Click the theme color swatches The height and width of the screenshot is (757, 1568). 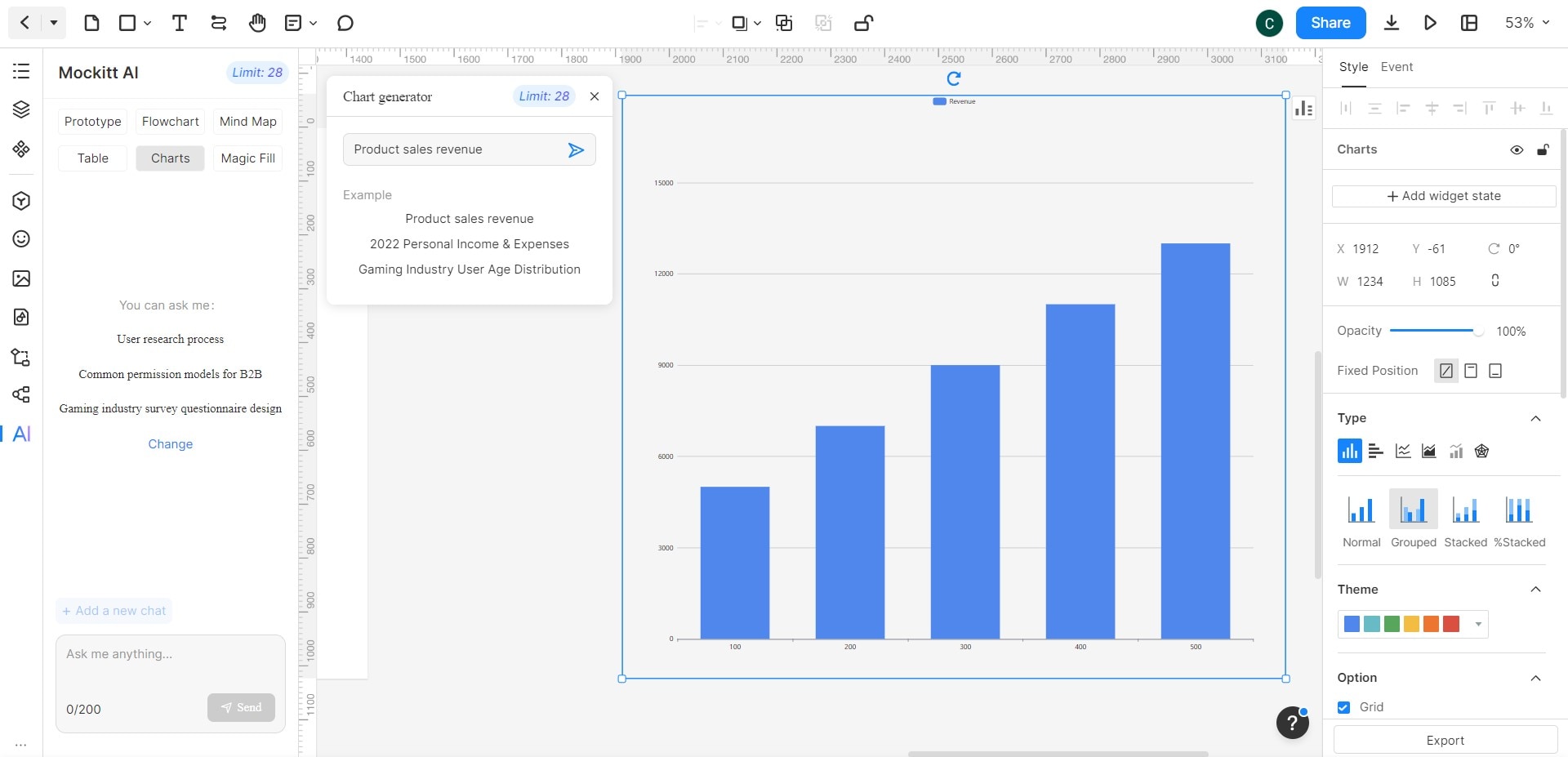(x=1401, y=625)
